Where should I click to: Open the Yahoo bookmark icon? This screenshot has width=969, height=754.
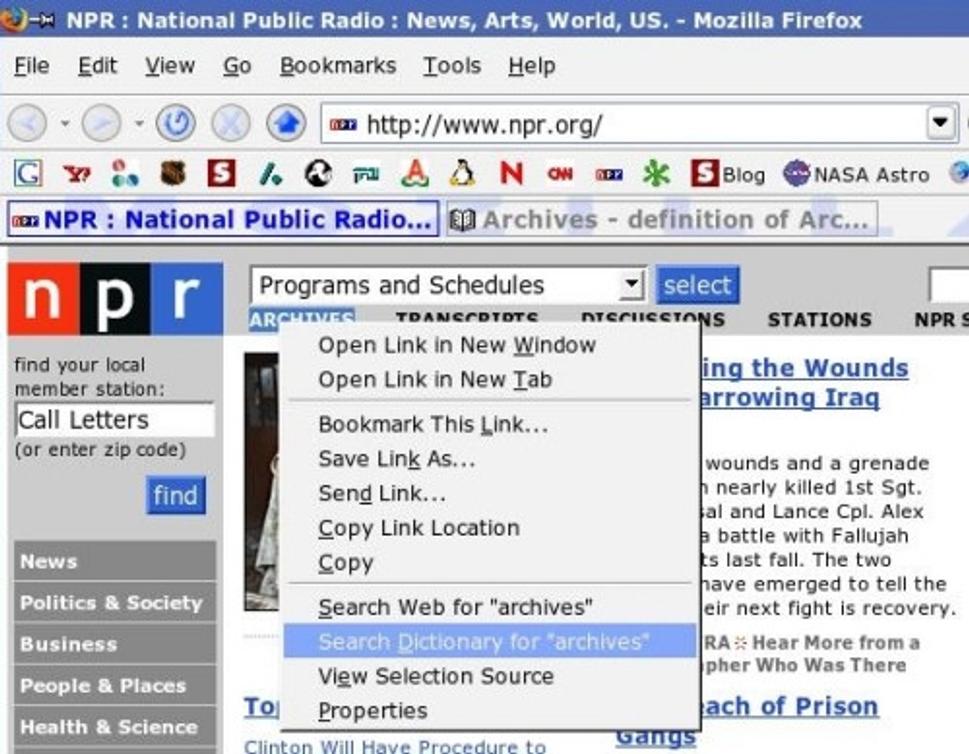[x=77, y=174]
